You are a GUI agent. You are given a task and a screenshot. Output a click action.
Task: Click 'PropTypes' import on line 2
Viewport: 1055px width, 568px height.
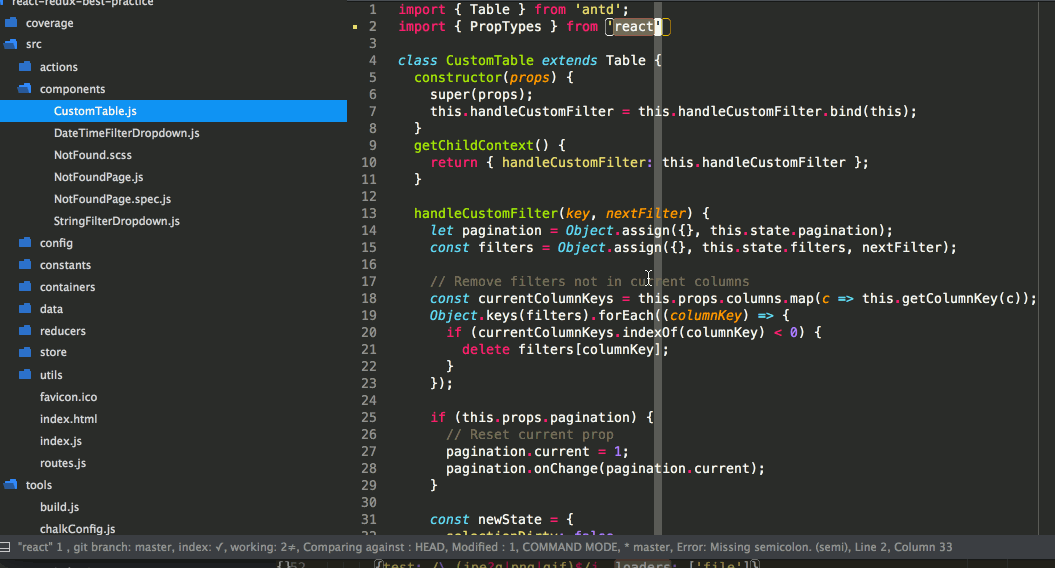[505, 26]
